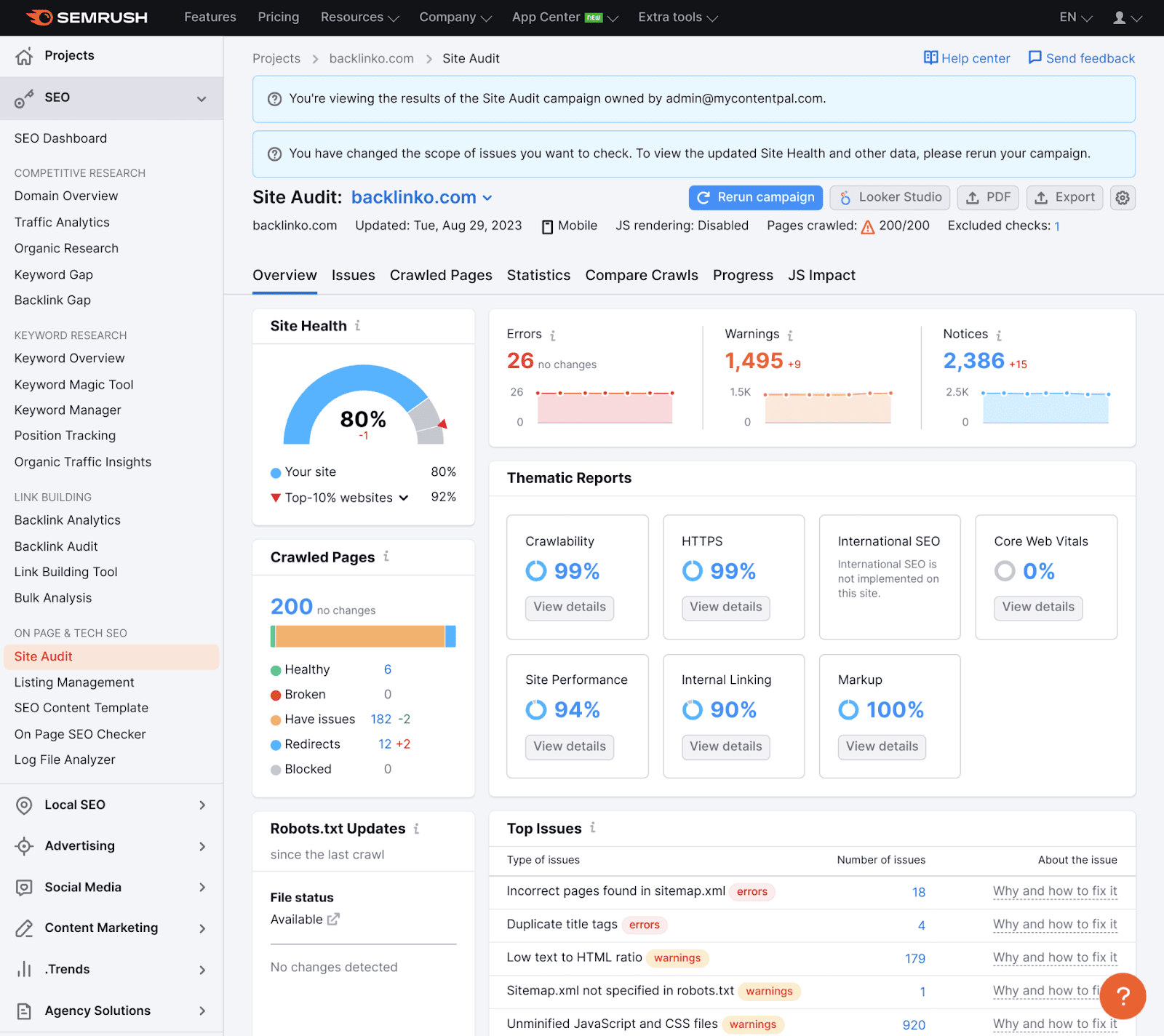
Task: Click the orange help question mark bubble
Action: (x=1123, y=996)
